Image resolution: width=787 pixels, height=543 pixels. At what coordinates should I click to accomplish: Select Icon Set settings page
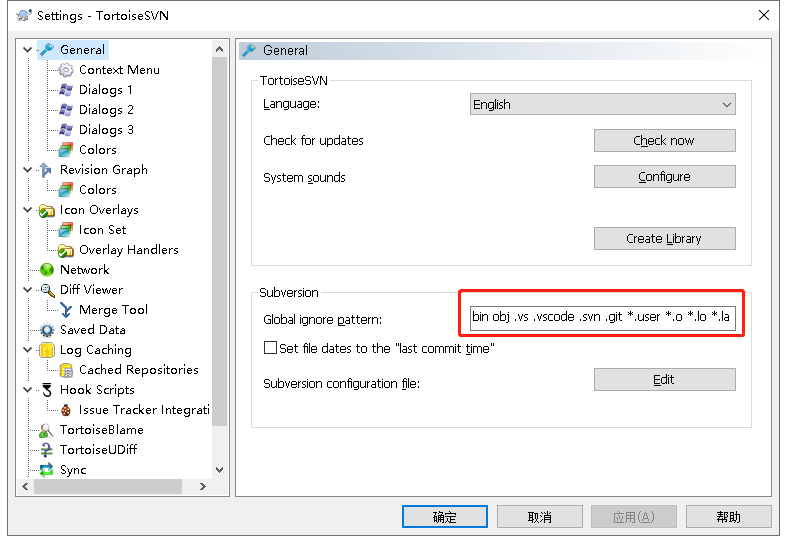[x=102, y=230]
